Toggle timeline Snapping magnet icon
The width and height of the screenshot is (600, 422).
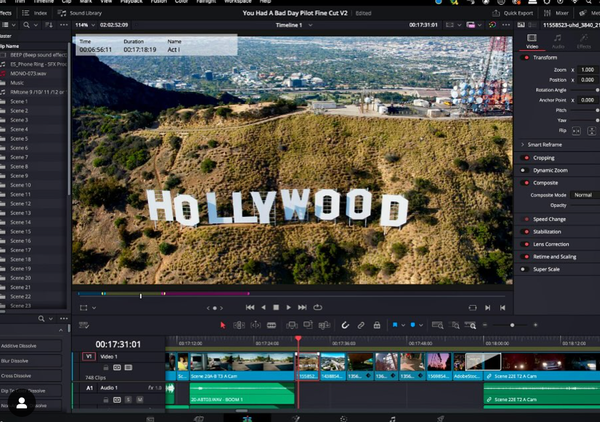pos(345,325)
